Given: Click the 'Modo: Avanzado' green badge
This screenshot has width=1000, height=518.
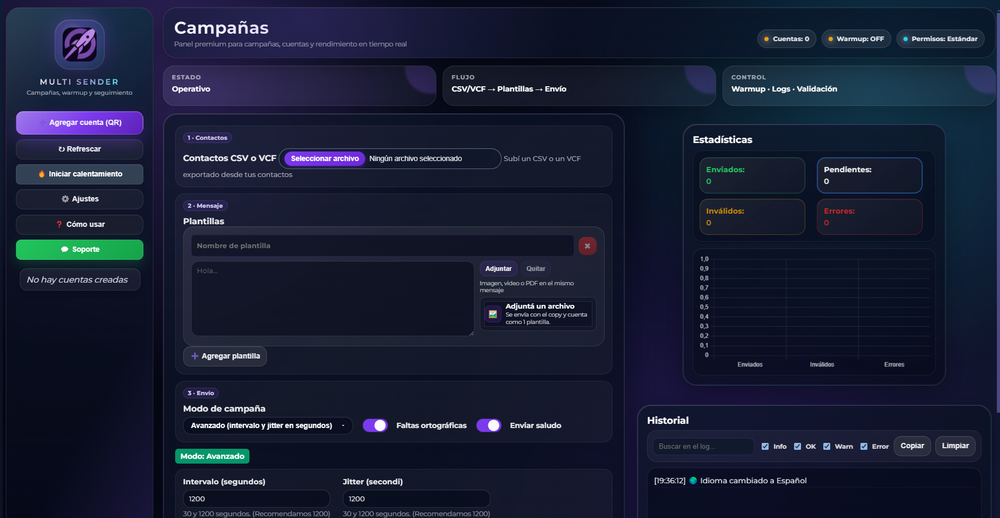Looking at the screenshot, I should click(212, 456).
